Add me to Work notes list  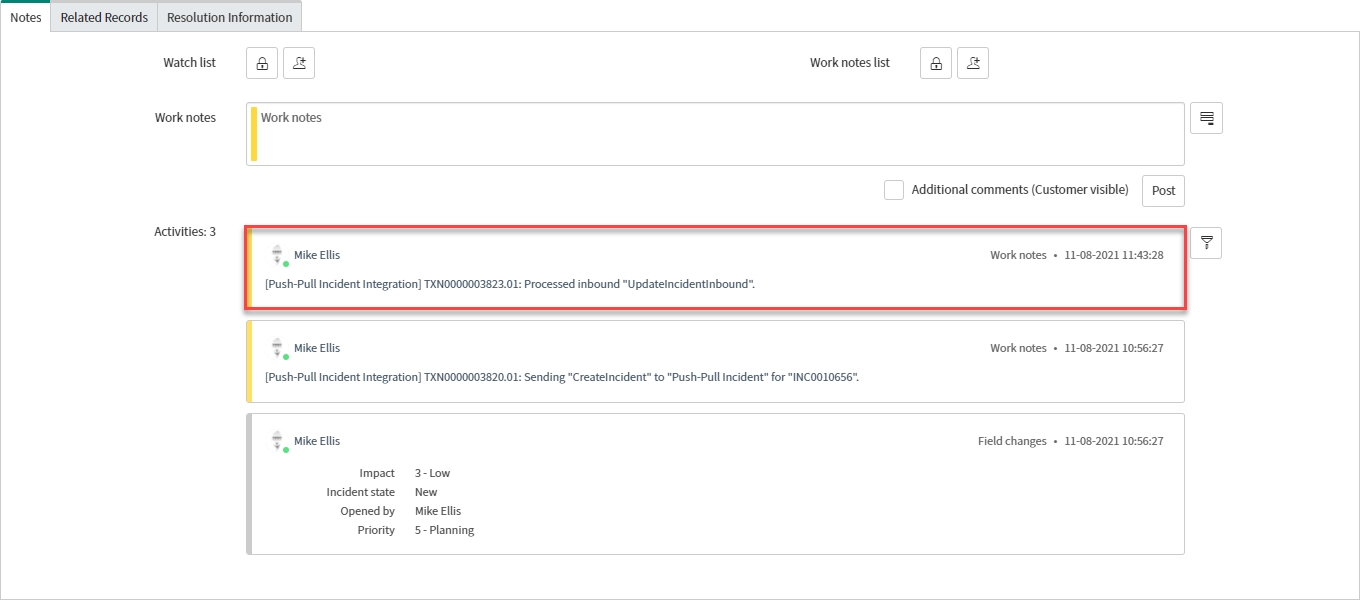click(x=973, y=63)
